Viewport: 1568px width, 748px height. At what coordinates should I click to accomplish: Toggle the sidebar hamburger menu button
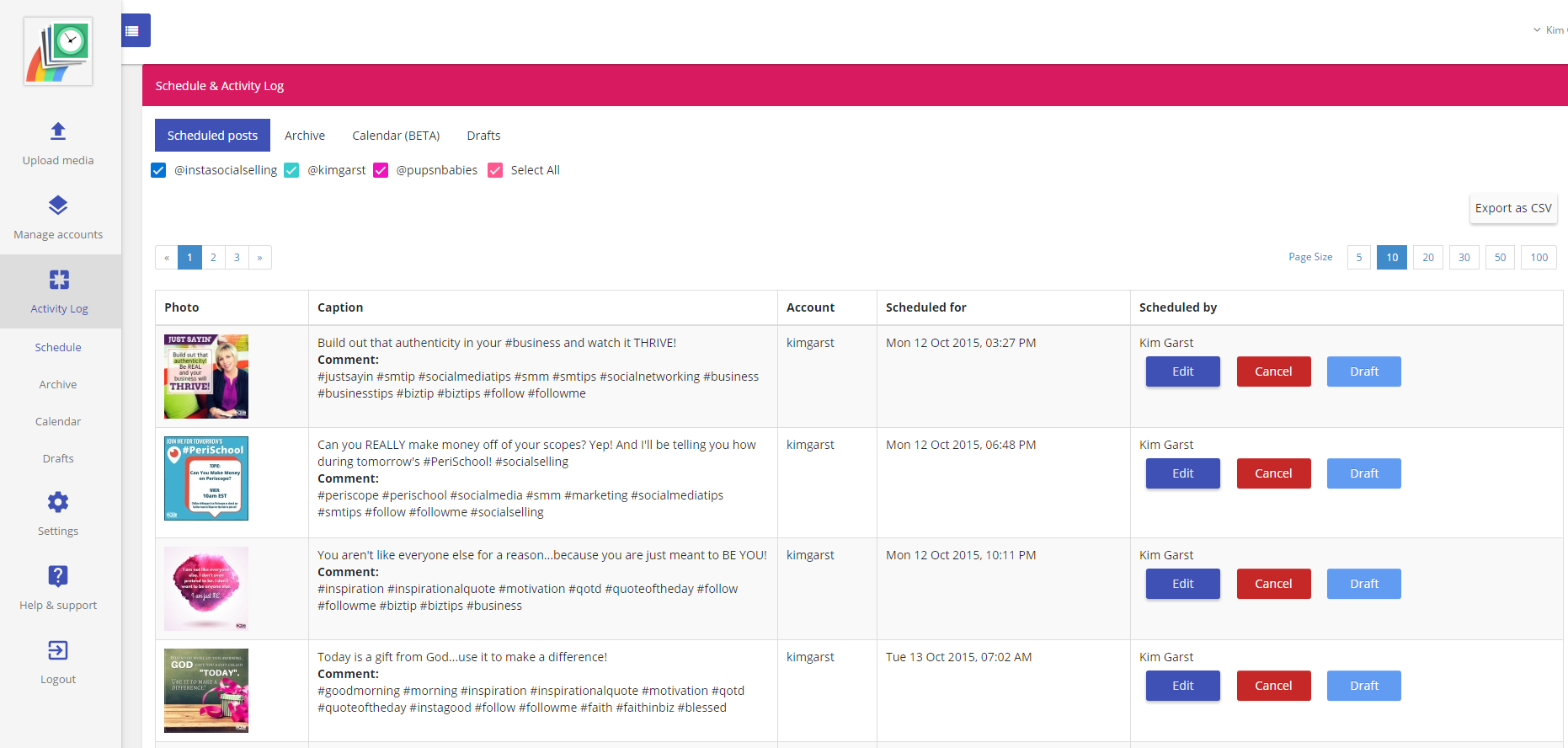[x=133, y=30]
